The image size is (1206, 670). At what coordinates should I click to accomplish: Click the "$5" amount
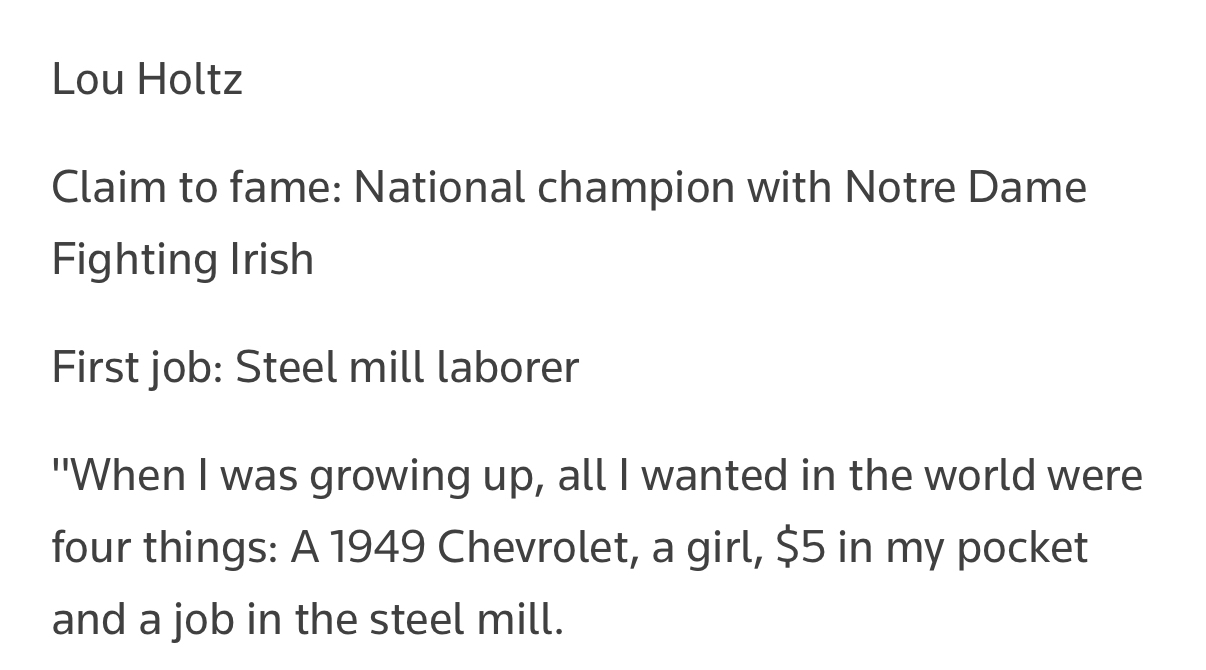tap(800, 547)
